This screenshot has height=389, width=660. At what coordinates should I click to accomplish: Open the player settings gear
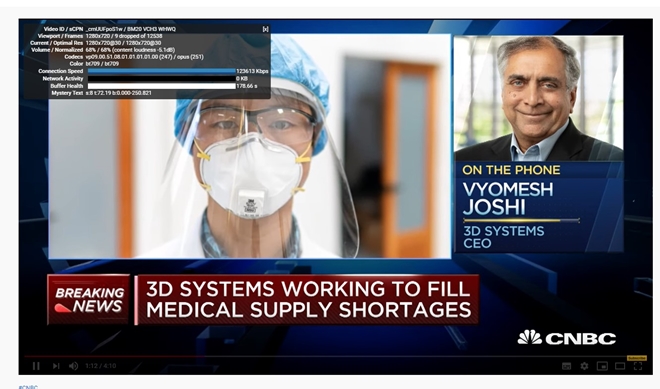(584, 366)
